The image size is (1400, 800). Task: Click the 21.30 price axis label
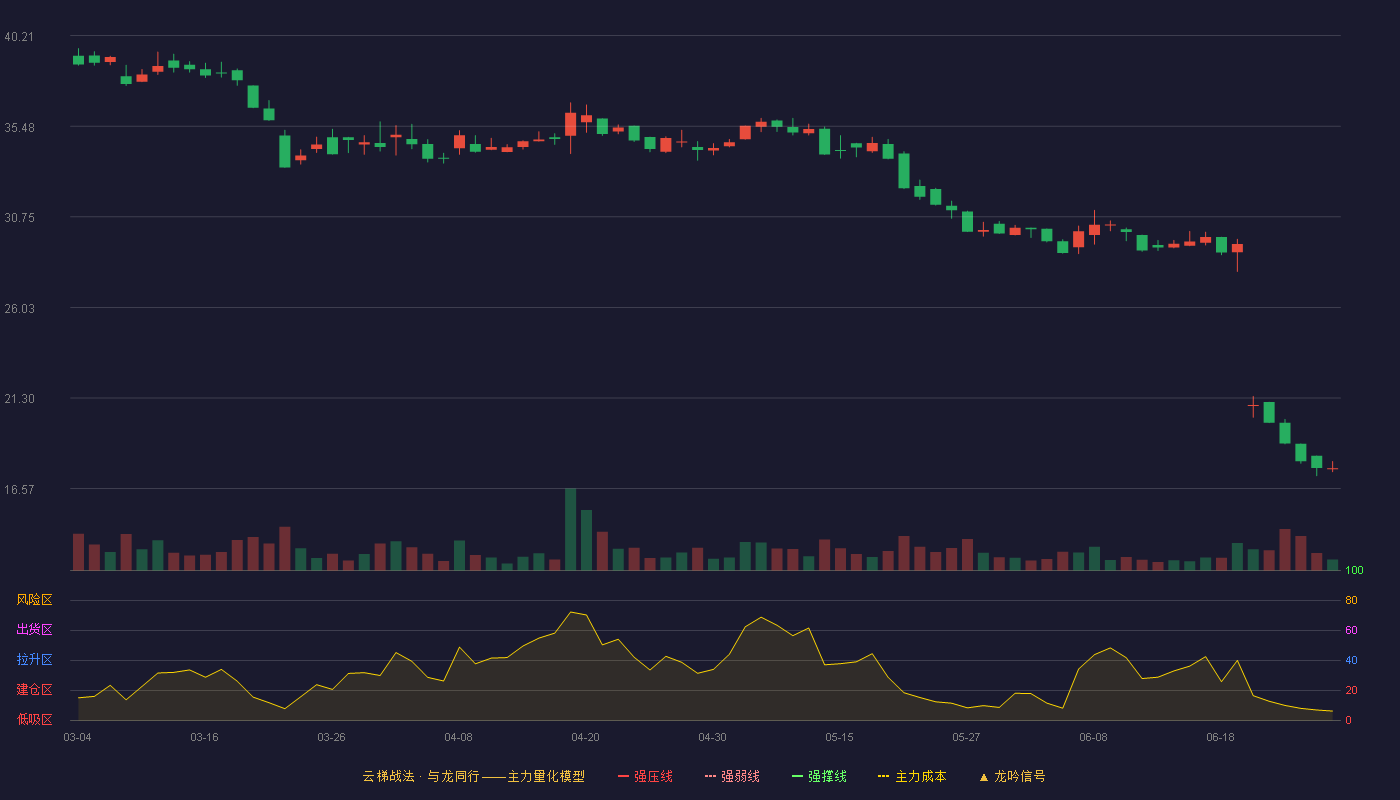[19, 398]
